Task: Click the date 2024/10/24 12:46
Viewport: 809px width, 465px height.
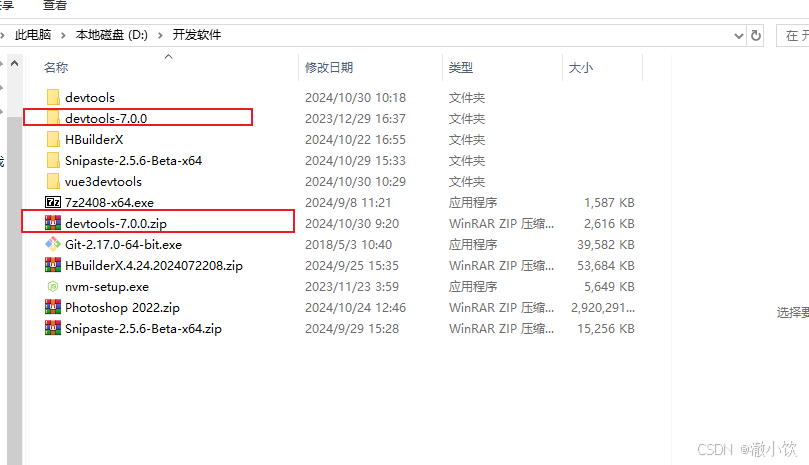Action: (355, 308)
